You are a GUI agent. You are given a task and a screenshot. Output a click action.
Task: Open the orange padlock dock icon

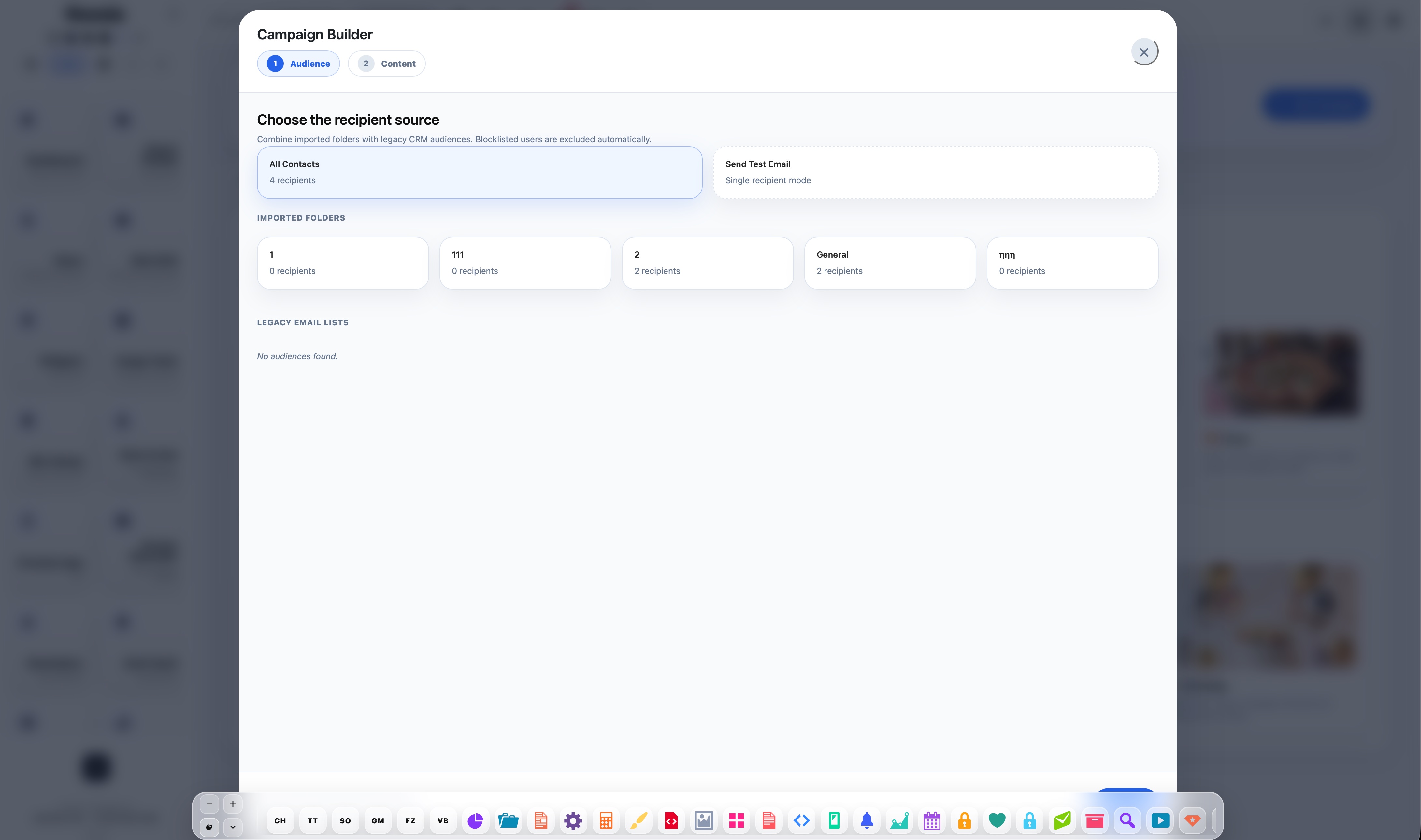pyautogui.click(x=965, y=820)
